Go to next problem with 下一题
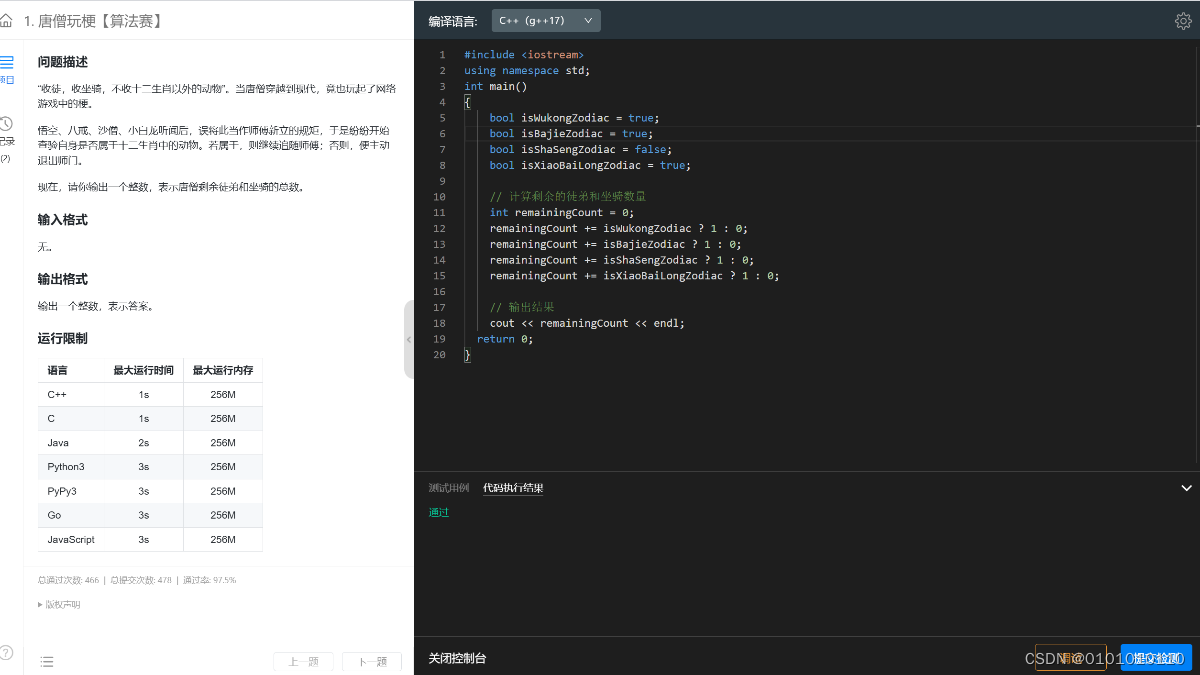Screen dimensions: 1200x675 pos(372,661)
